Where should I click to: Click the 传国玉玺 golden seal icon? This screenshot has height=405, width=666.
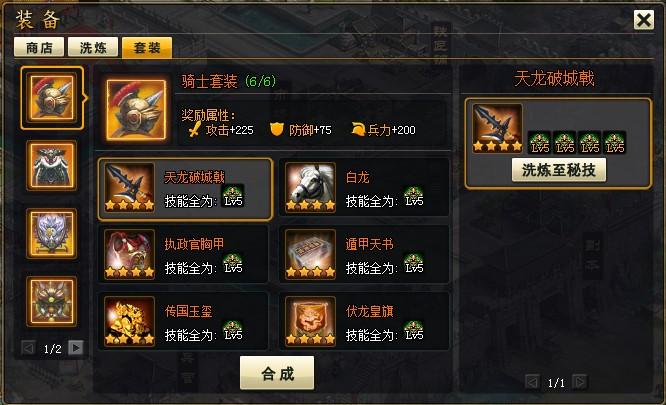coord(130,321)
